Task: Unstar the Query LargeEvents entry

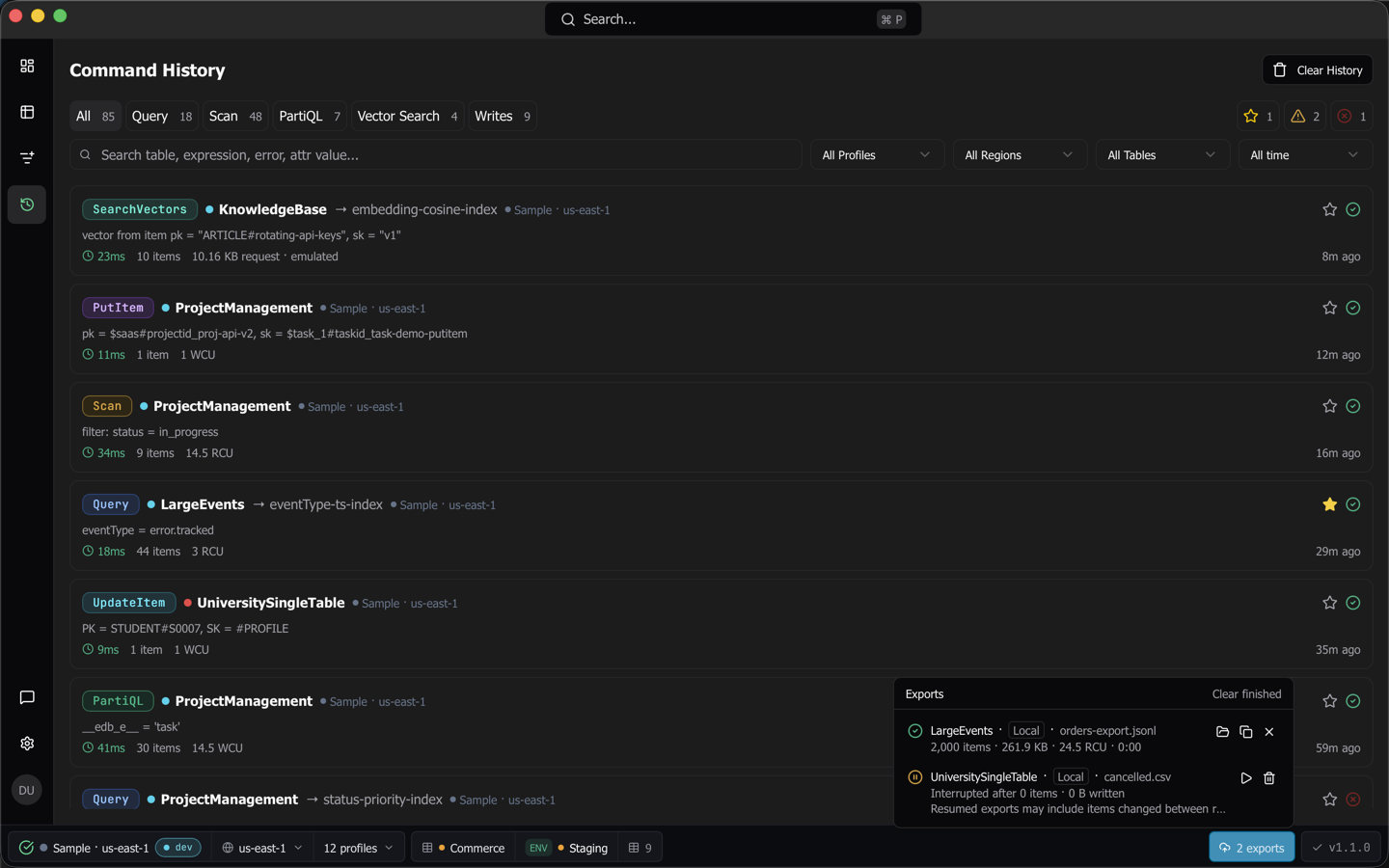Action: click(1329, 504)
